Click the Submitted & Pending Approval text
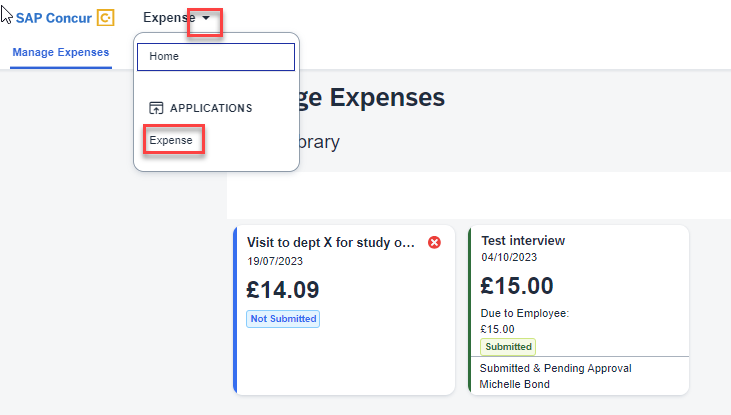The width and height of the screenshot is (731, 415). coord(555,368)
